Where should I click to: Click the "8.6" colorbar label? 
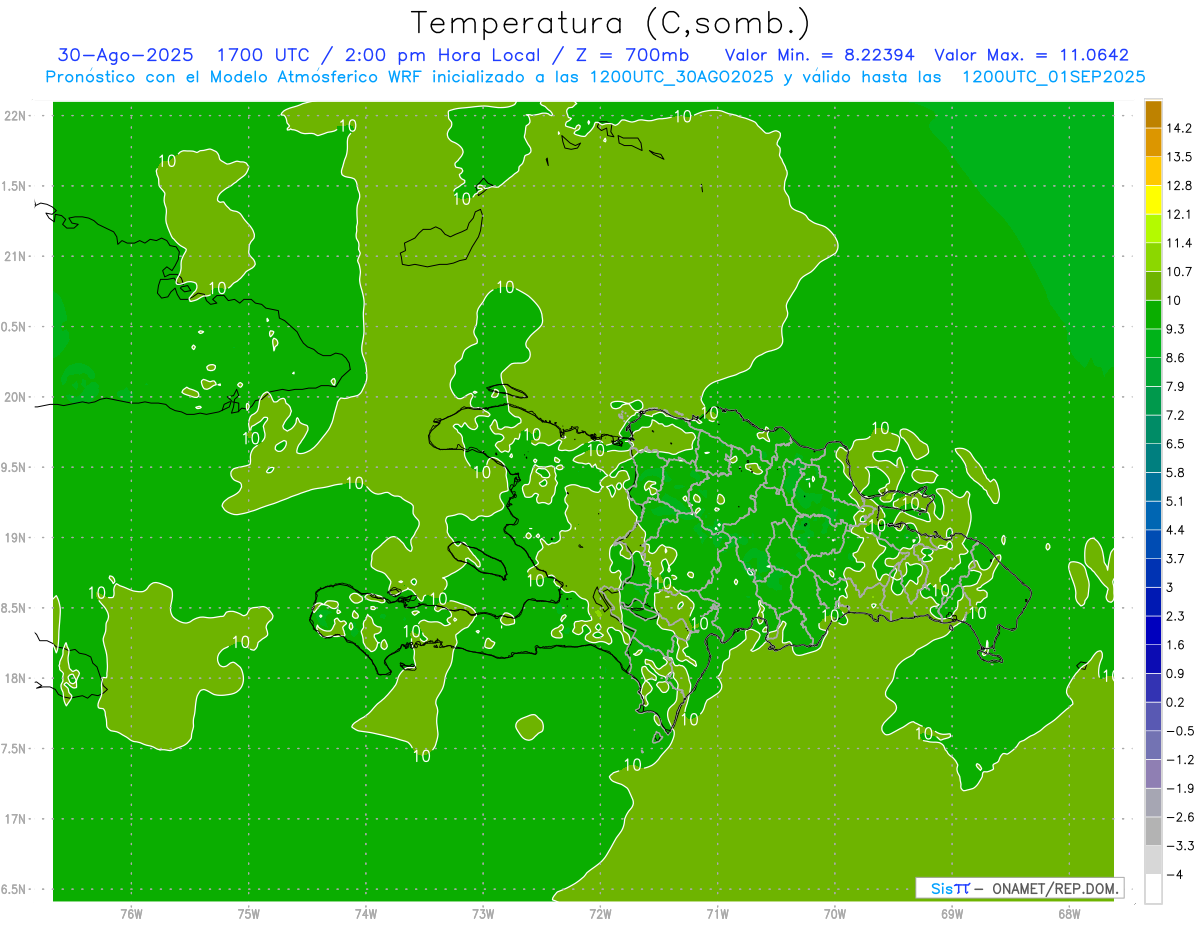[x=1175, y=358]
